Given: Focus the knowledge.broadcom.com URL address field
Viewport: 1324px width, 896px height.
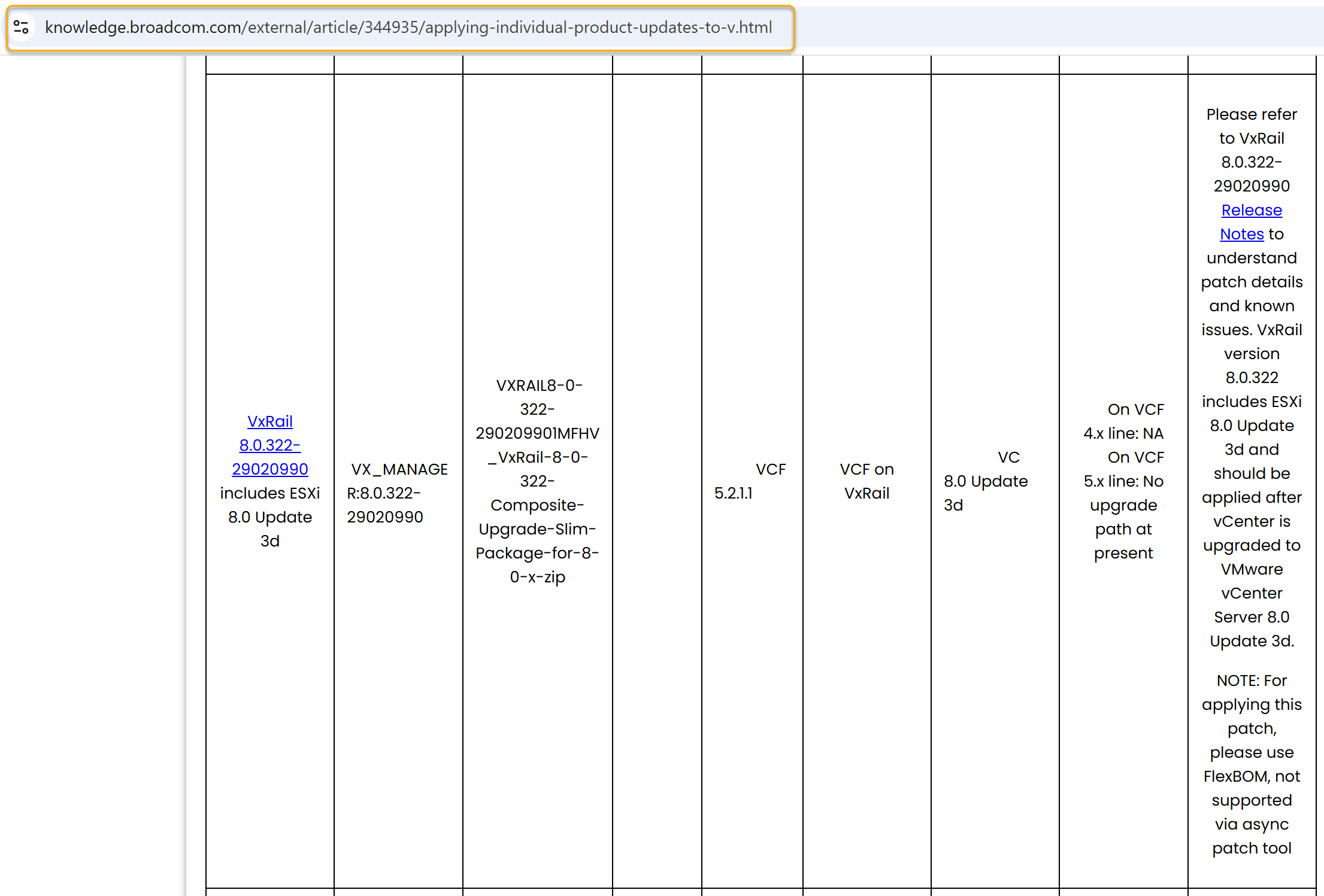Looking at the screenshot, I should [407, 28].
